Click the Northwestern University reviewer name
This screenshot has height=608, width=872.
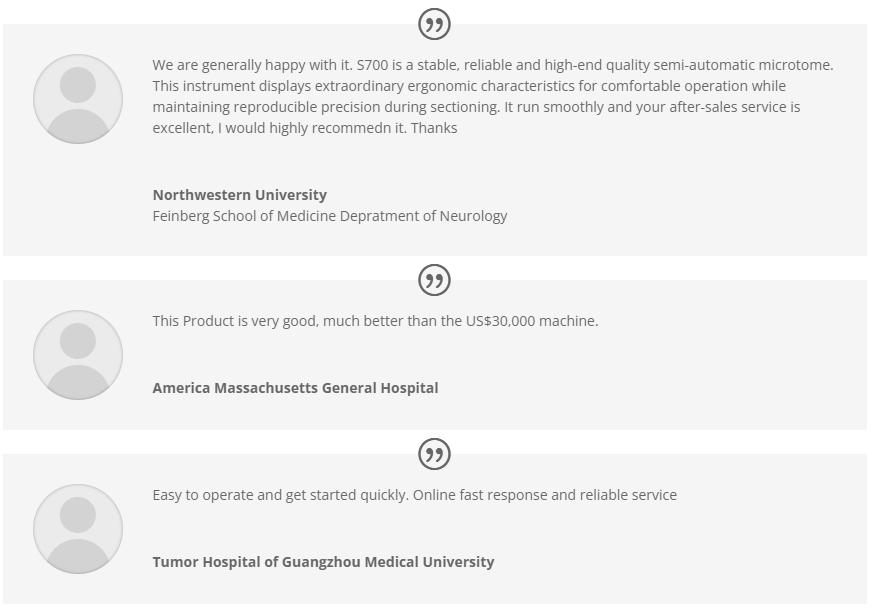point(239,195)
